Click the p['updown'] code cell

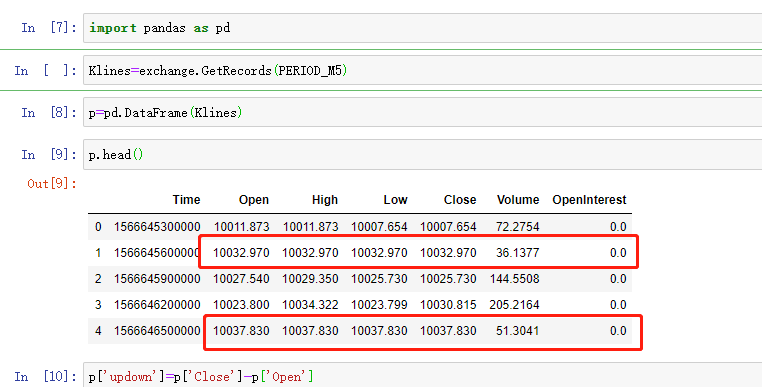(423, 376)
